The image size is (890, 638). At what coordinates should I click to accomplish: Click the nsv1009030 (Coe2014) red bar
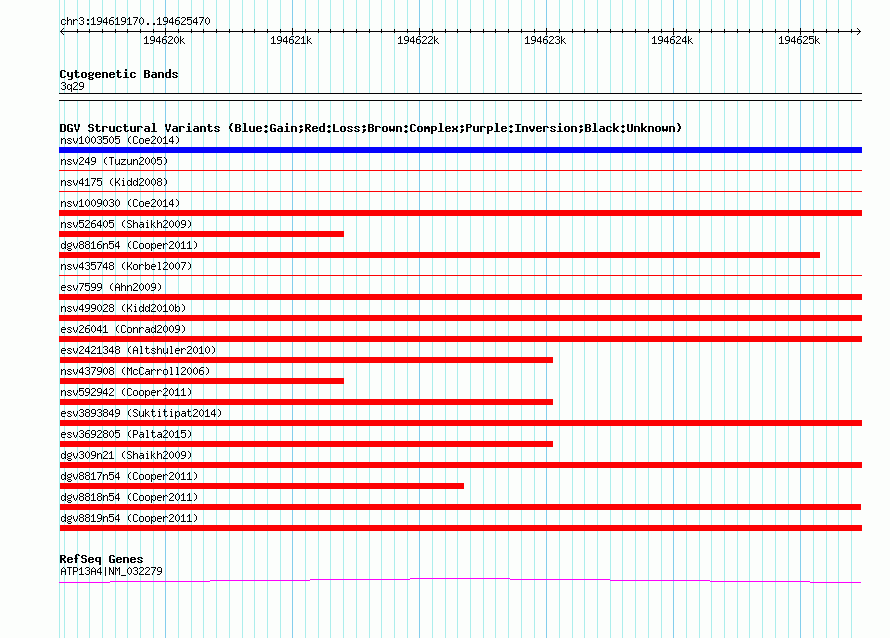(x=460, y=213)
